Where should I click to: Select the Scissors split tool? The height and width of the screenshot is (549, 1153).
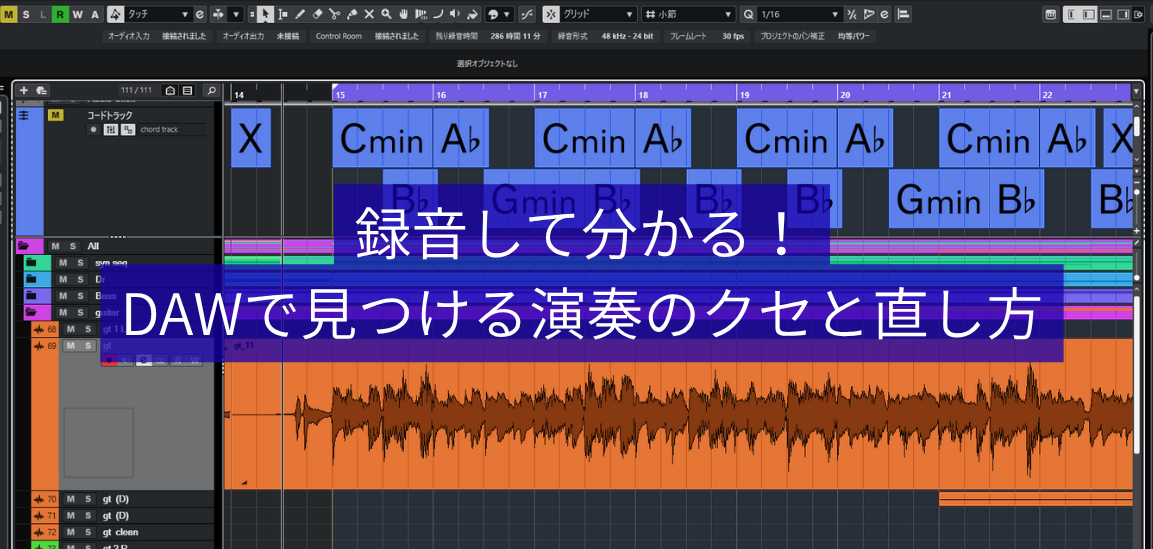click(x=335, y=15)
